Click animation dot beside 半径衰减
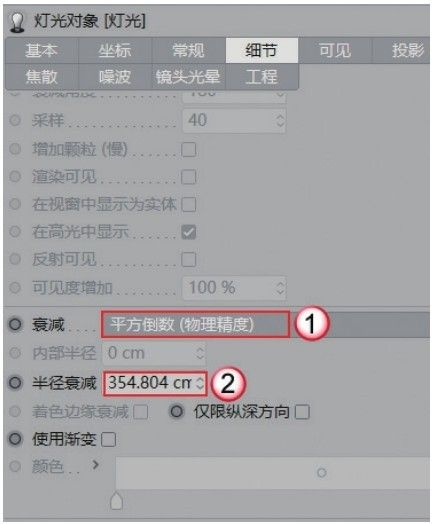433x524 pixels. click(15, 383)
